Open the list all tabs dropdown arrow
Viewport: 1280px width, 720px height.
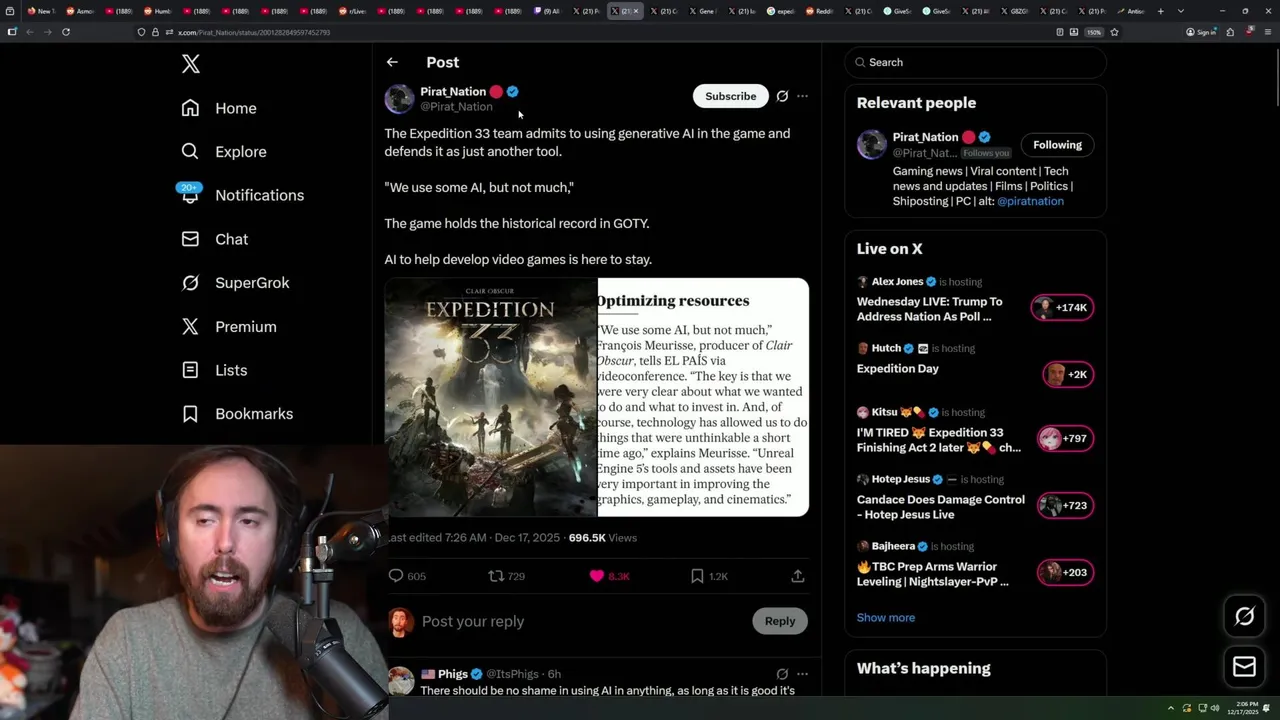coord(1181,11)
